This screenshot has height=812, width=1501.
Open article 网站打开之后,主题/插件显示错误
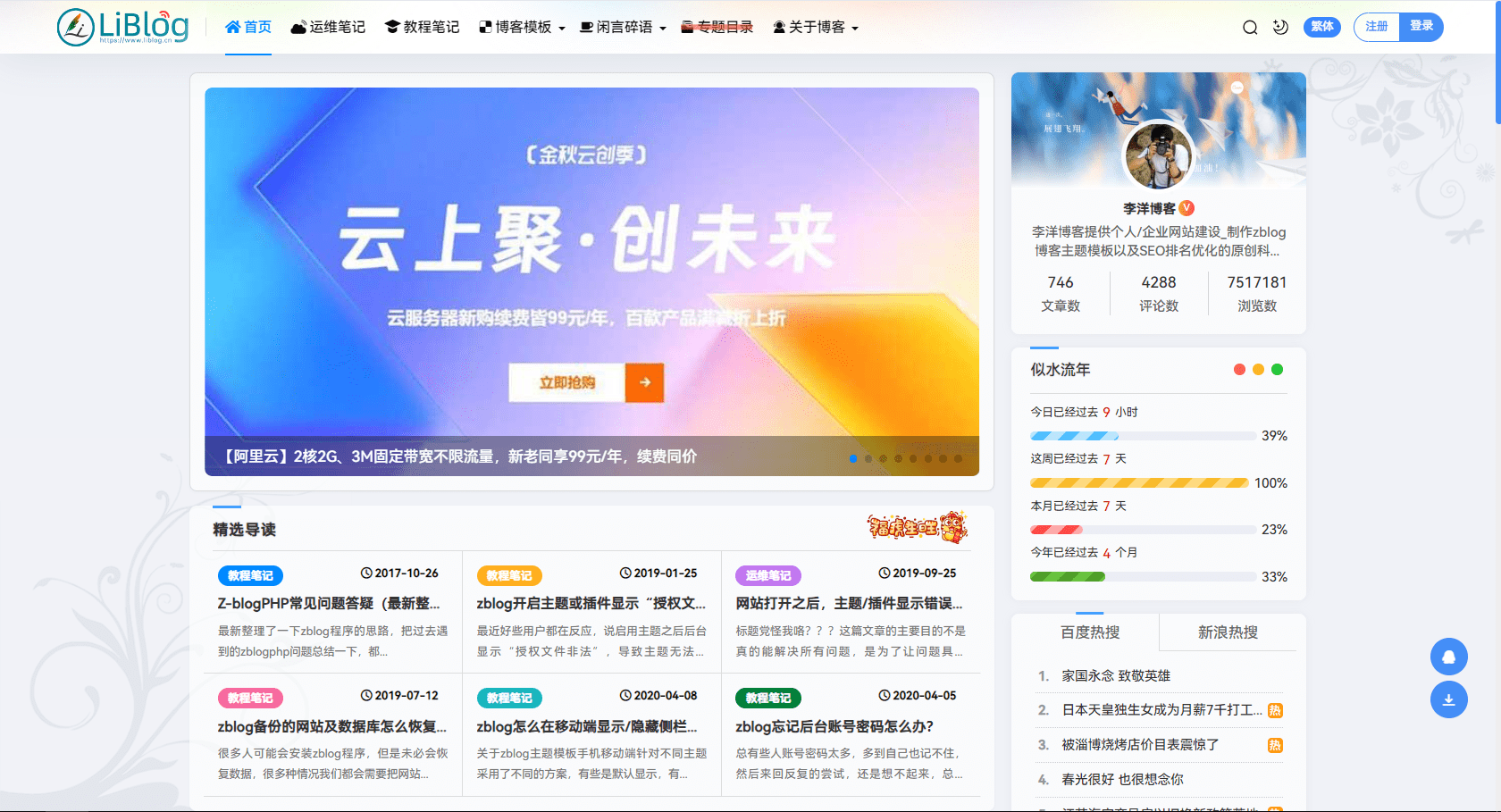[850, 604]
